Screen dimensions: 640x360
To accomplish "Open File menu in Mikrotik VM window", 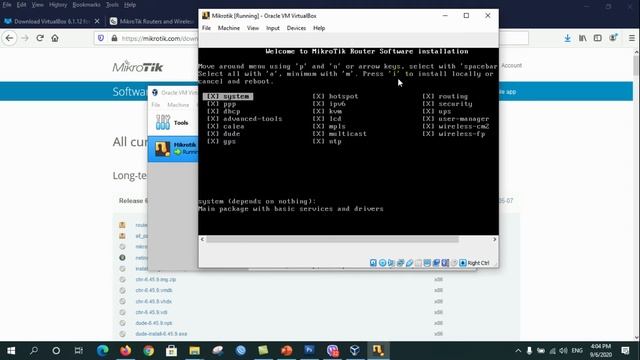I will (207, 28).
